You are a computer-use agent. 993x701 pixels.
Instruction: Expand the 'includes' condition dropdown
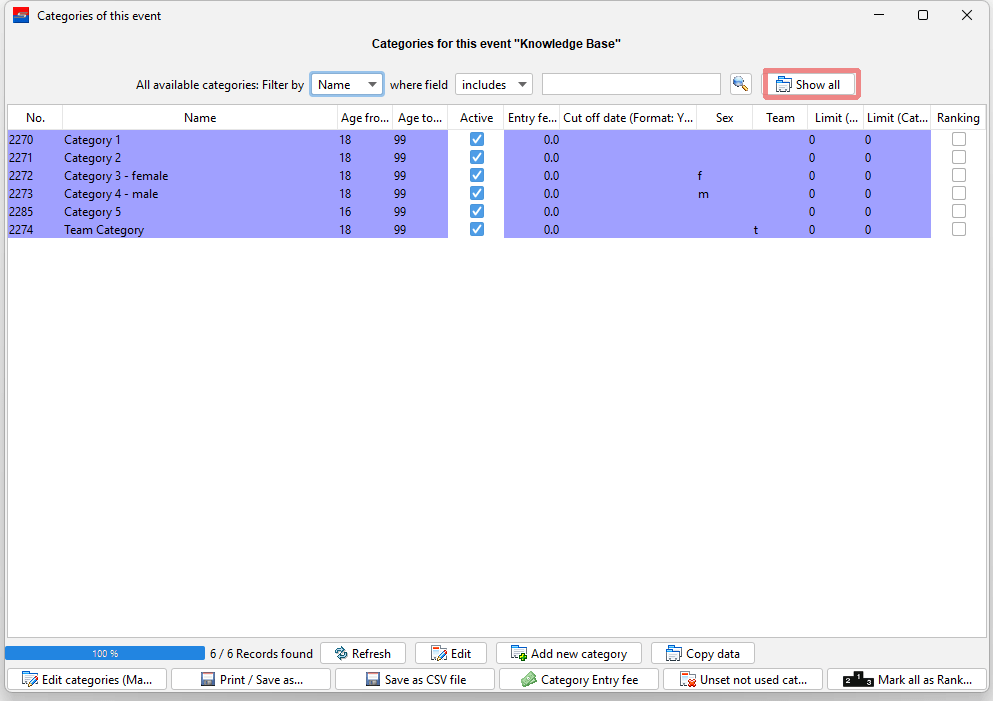(494, 85)
